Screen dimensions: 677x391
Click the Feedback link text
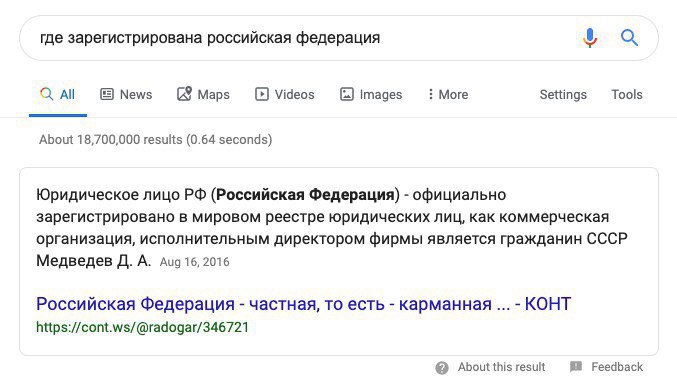(617, 367)
